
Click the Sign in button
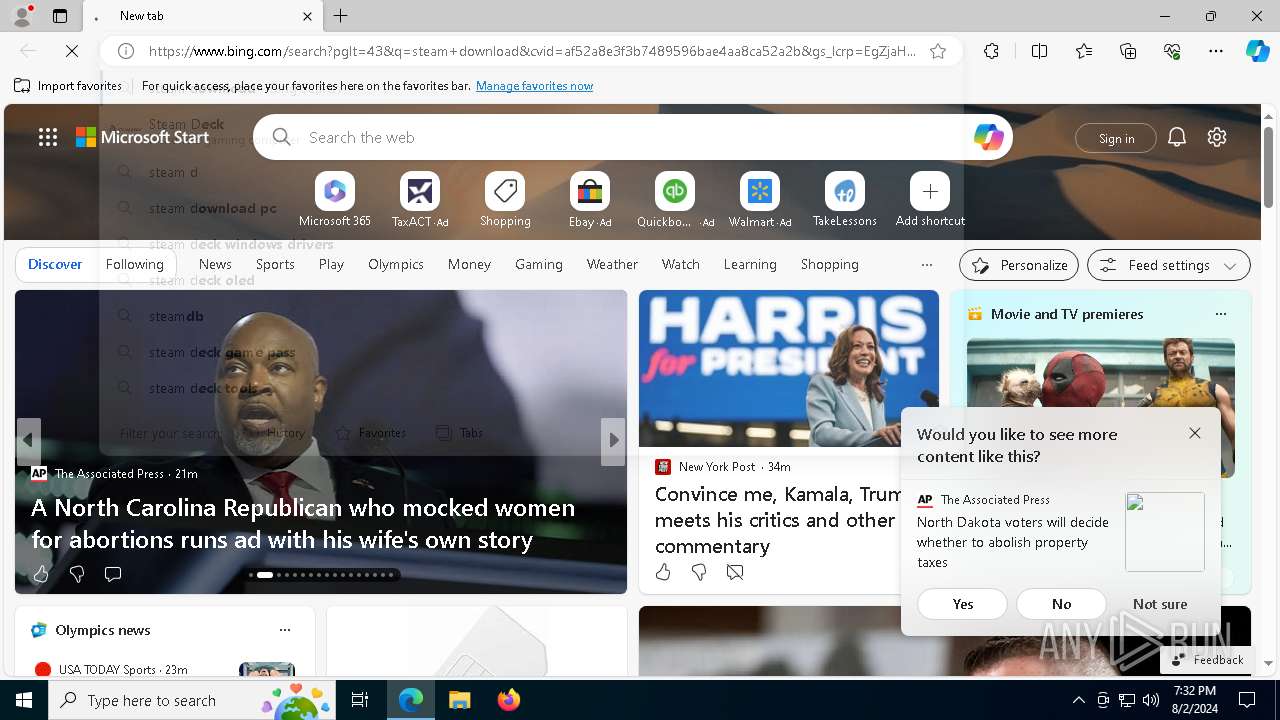point(1116,138)
